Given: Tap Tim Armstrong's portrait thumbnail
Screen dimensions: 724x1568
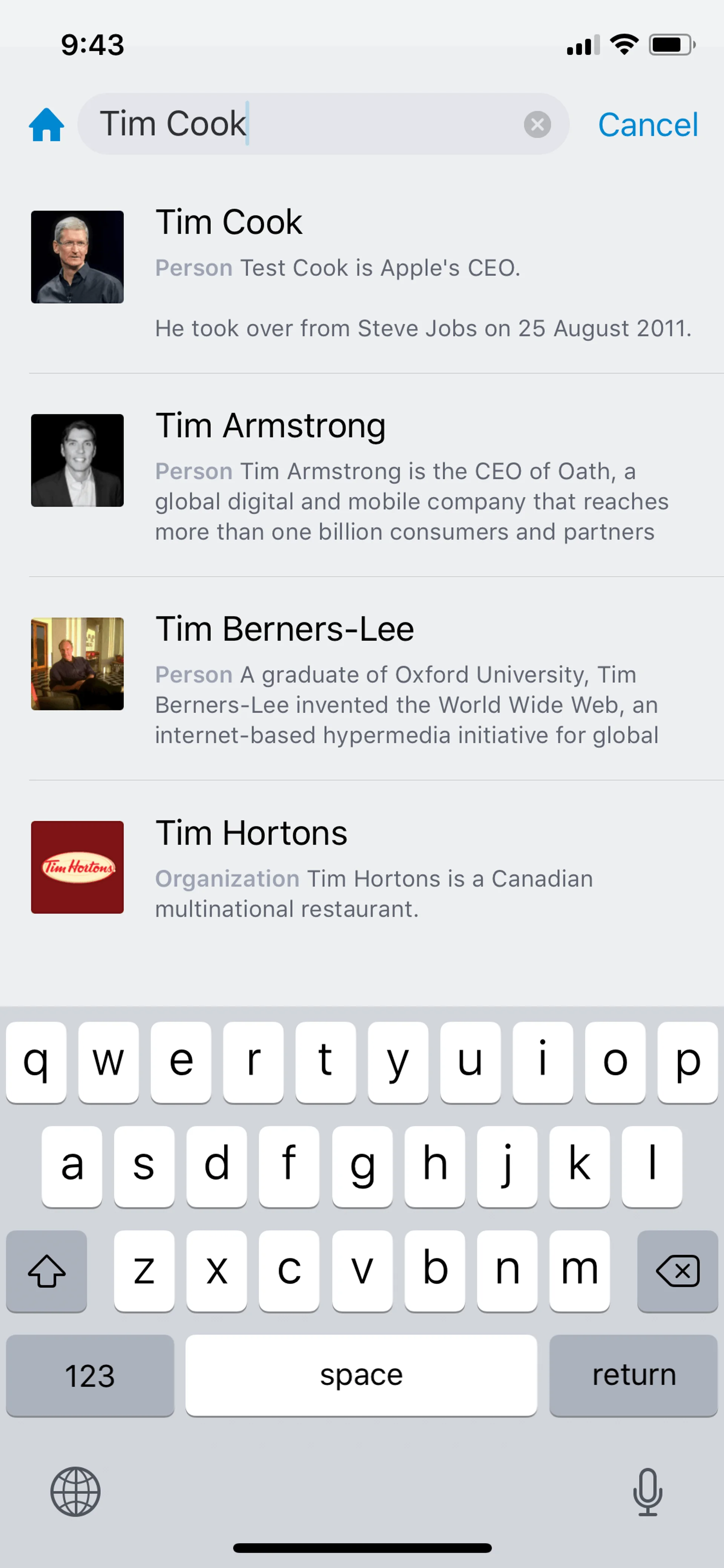Looking at the screenshot, I should (x=77, y=460).
